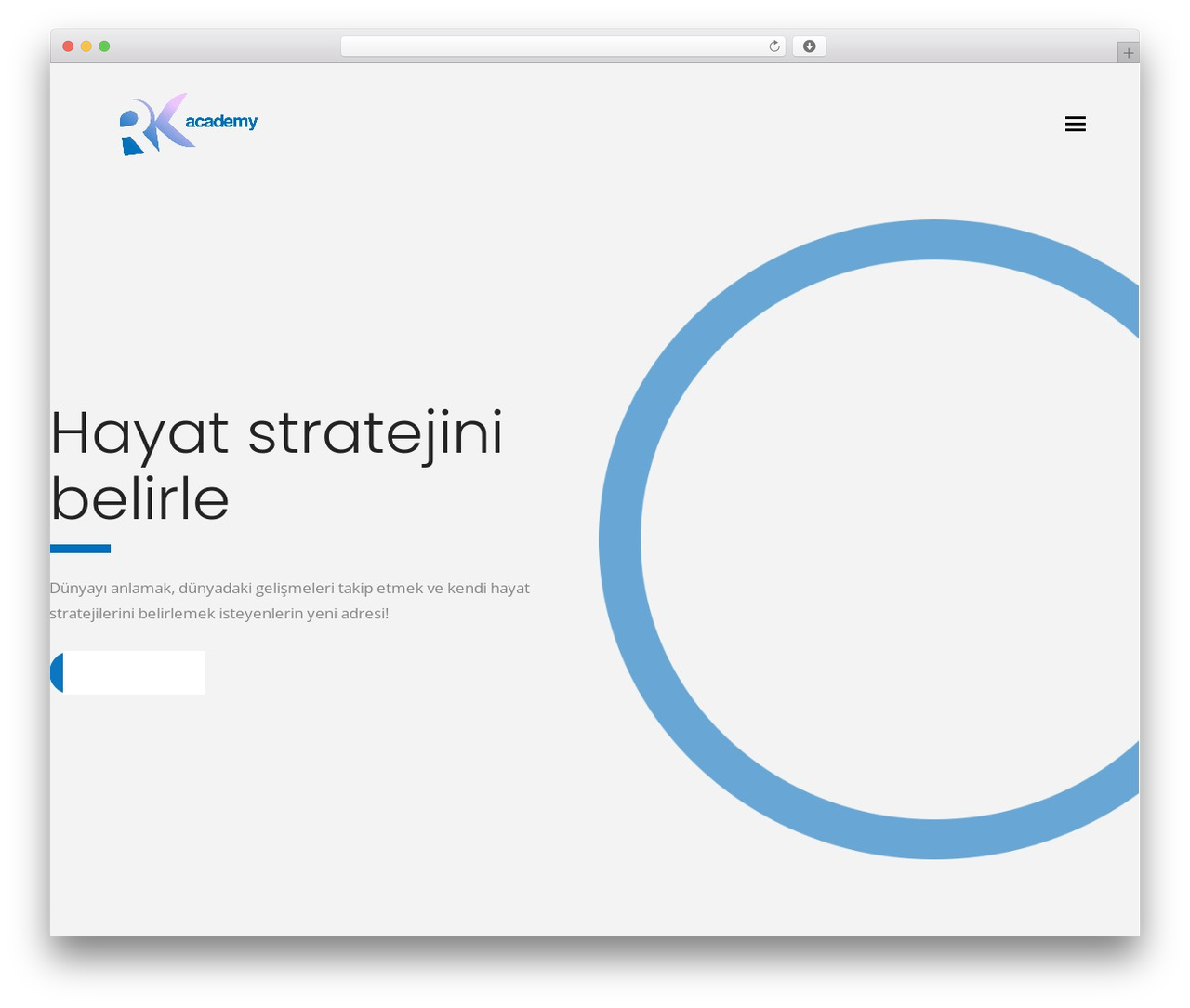Add a new browser tab

[1128, 53]
